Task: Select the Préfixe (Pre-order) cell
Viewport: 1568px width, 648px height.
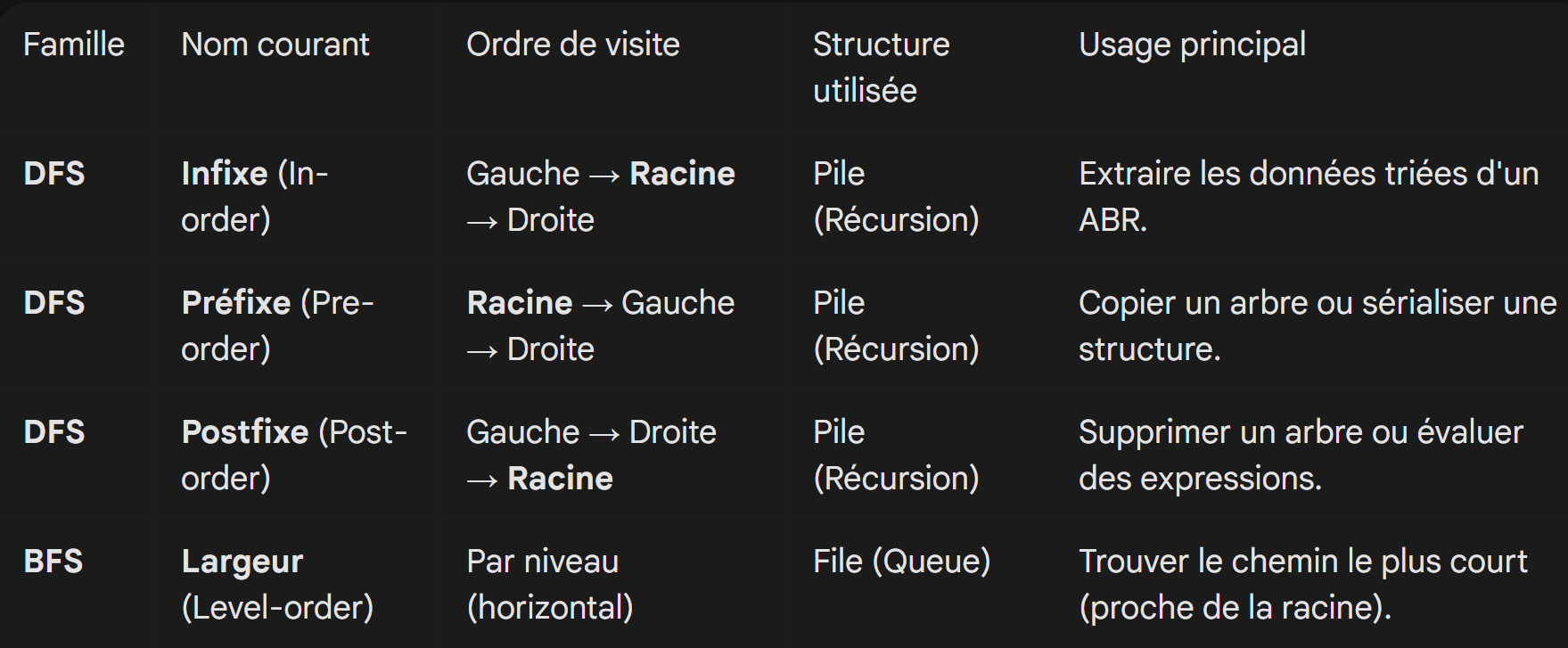Action: [277, 325]
